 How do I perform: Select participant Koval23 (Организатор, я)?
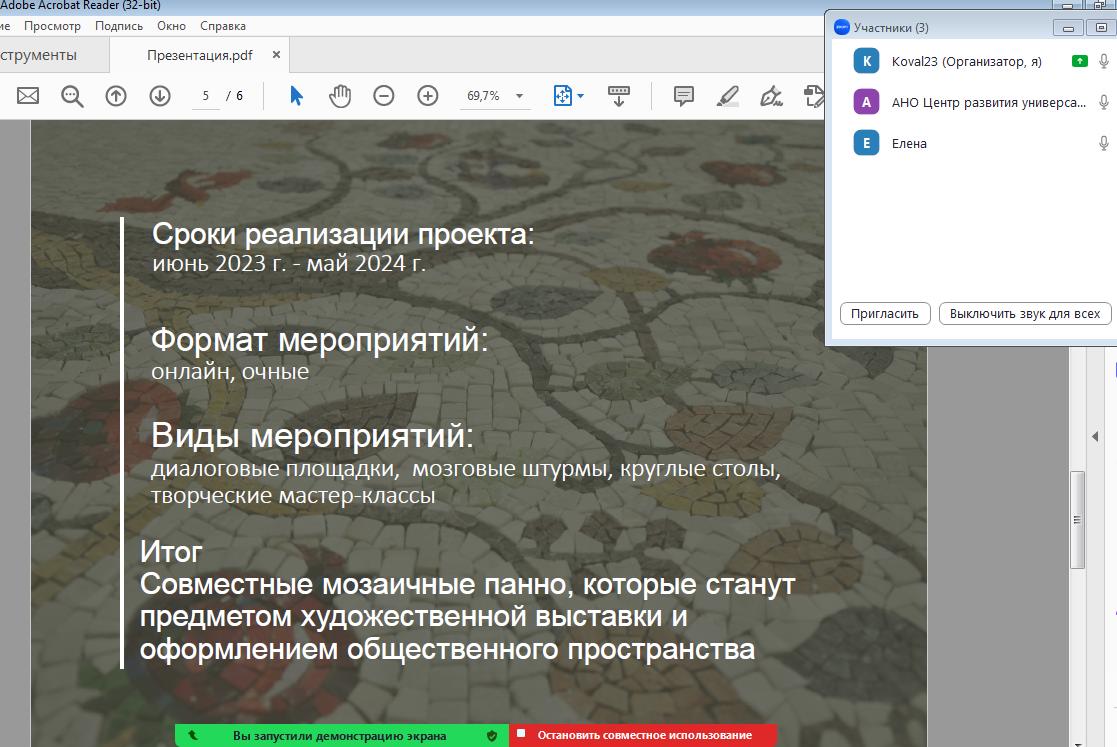click(x=967, y=62)
